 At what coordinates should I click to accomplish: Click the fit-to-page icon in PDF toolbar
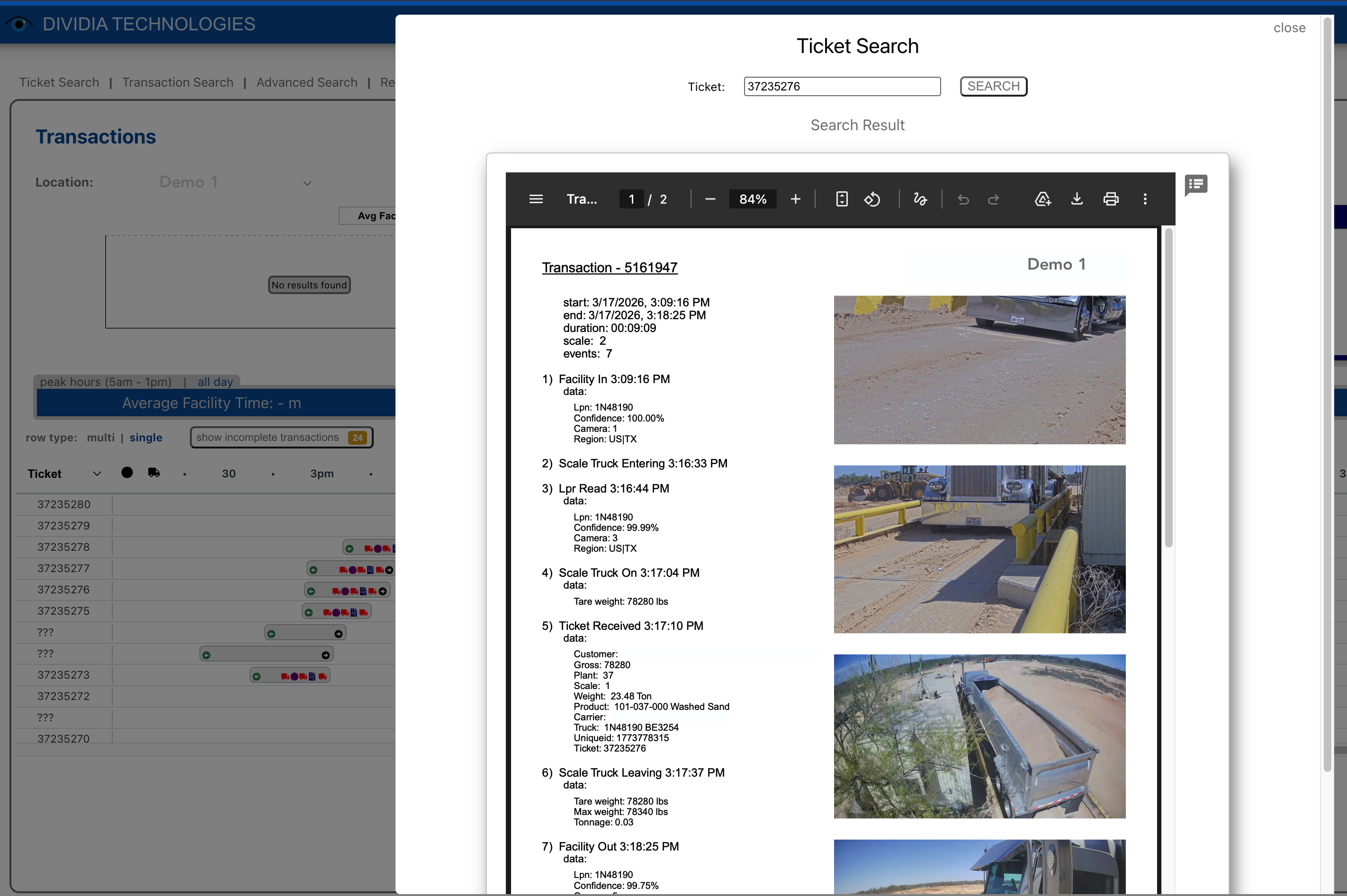pos(841,199)
